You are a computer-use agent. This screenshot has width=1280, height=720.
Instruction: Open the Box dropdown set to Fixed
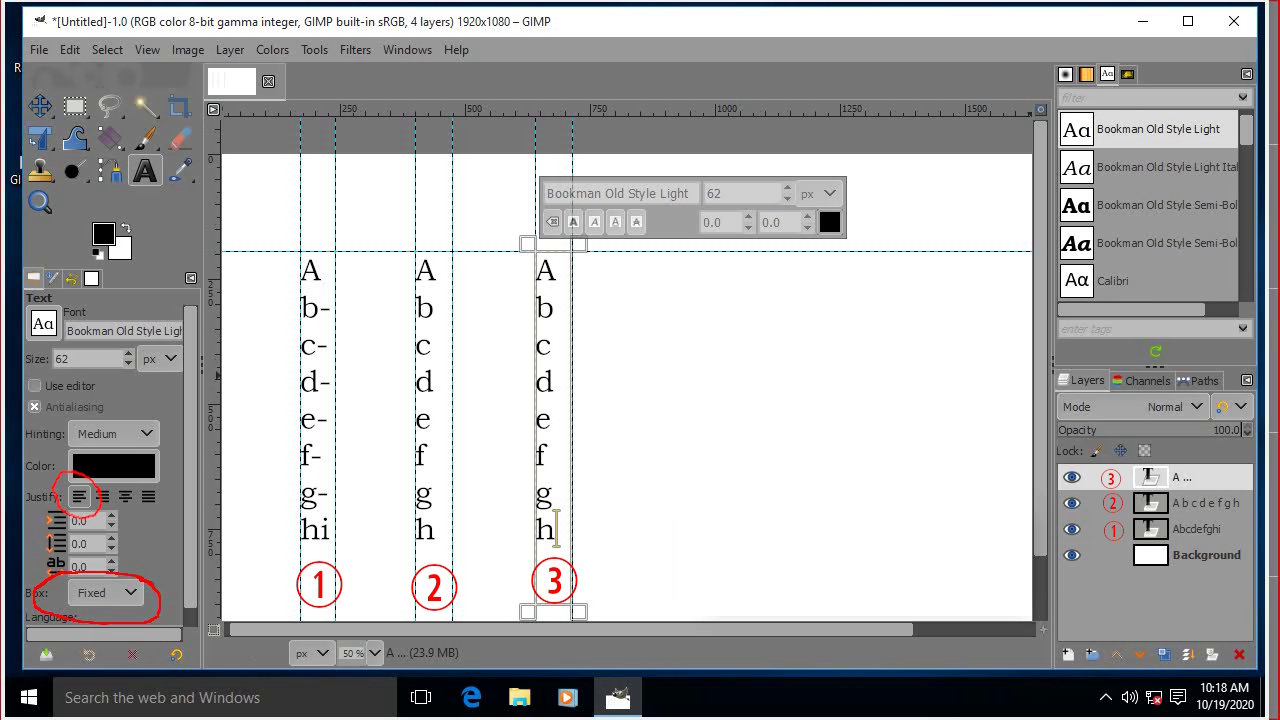pos(105,593)
